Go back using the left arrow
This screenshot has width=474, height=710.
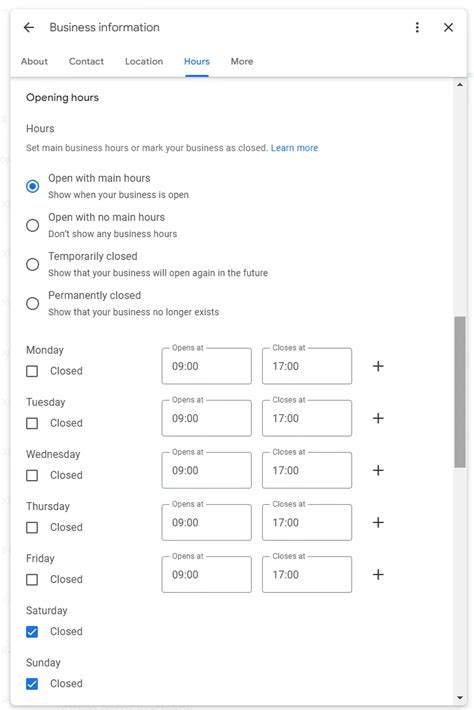tap(29, 28)
